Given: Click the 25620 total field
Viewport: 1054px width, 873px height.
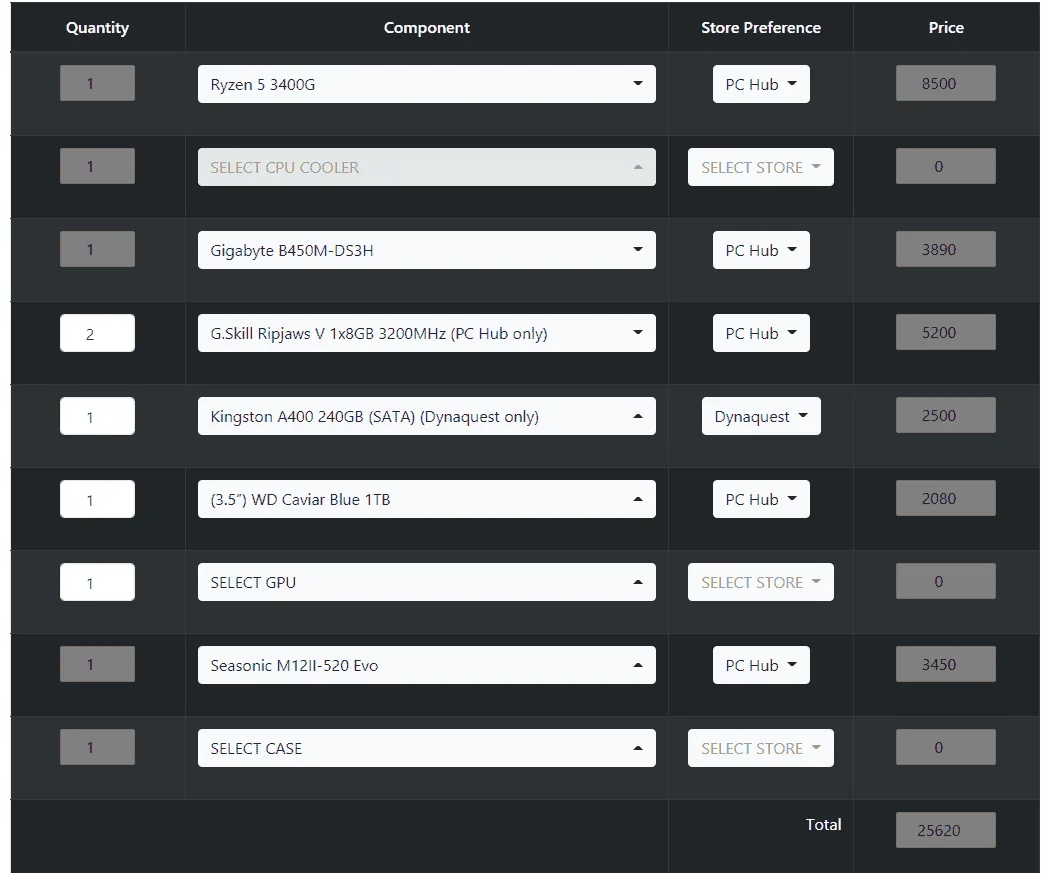Looking at the screenshot, I should (x=945, y=830).
